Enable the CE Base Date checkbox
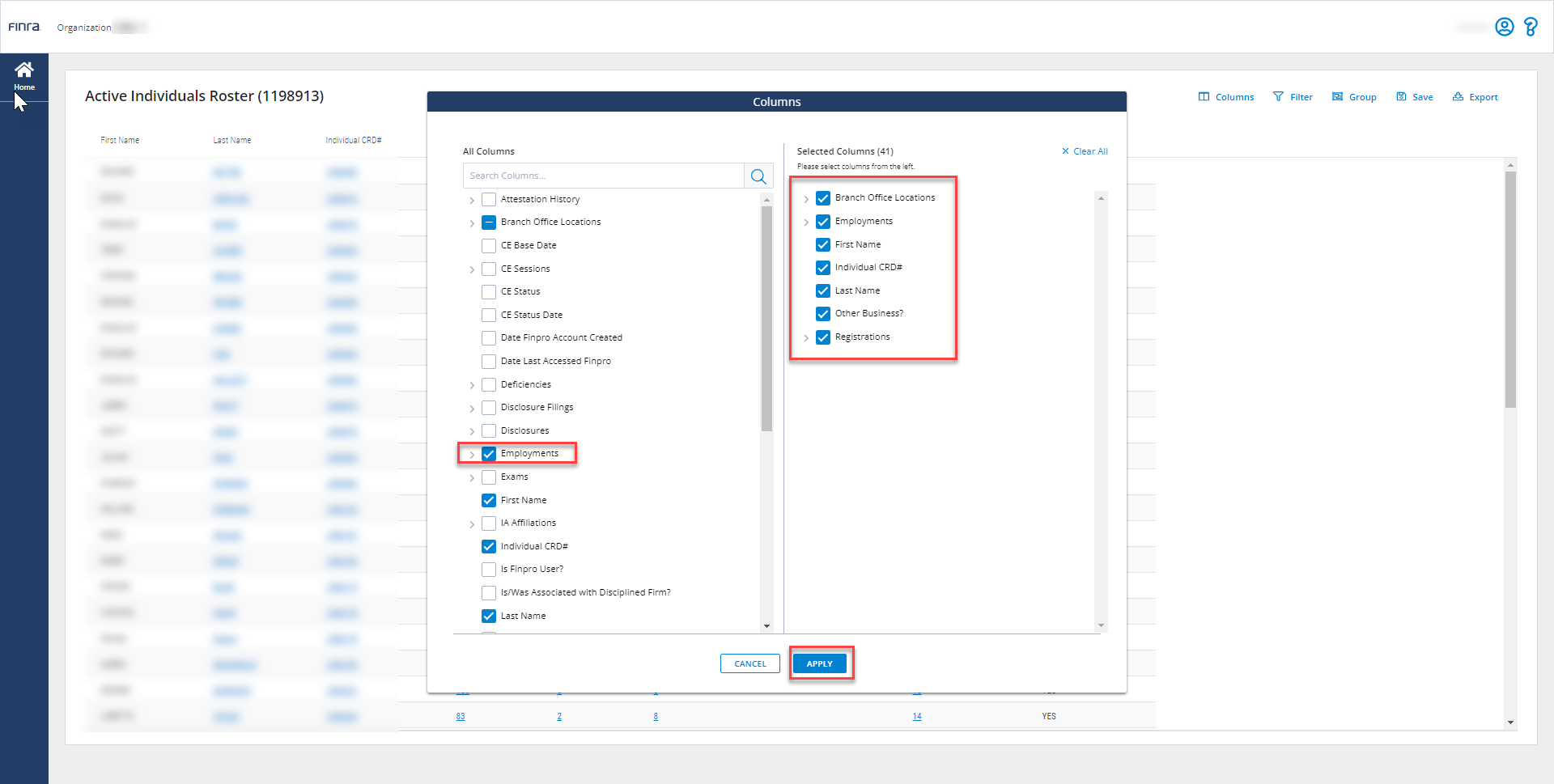The height and width of the screenshot is (784, 1554). click(489, 245)
